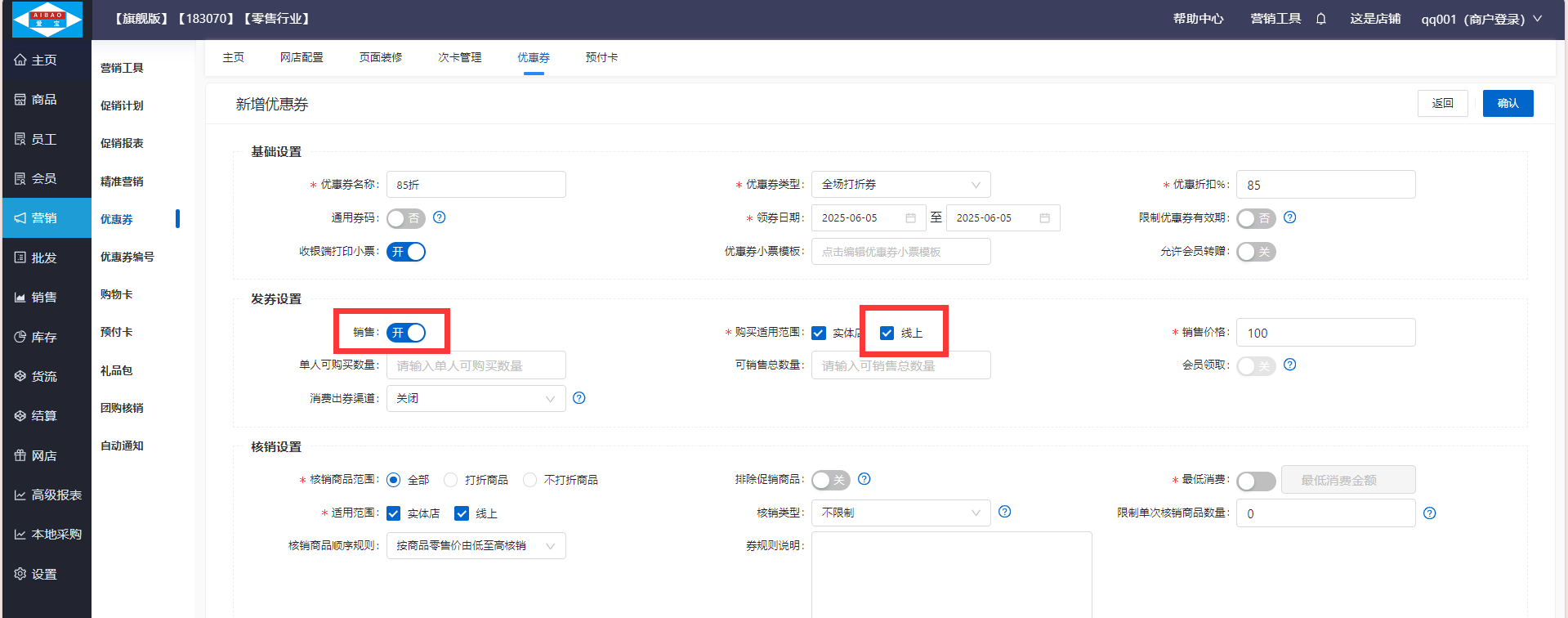Click help icon beside 通用券码 toggle
The height and width of the screenshot is (618, 1568).
pos(440,217)
